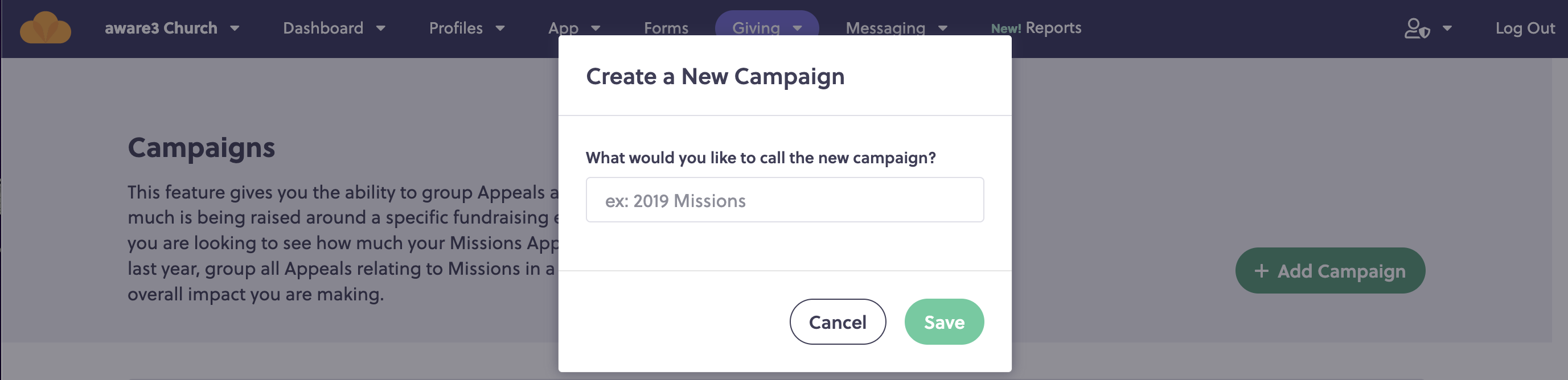Open the user account shield icon

(x=1417, y=28)
